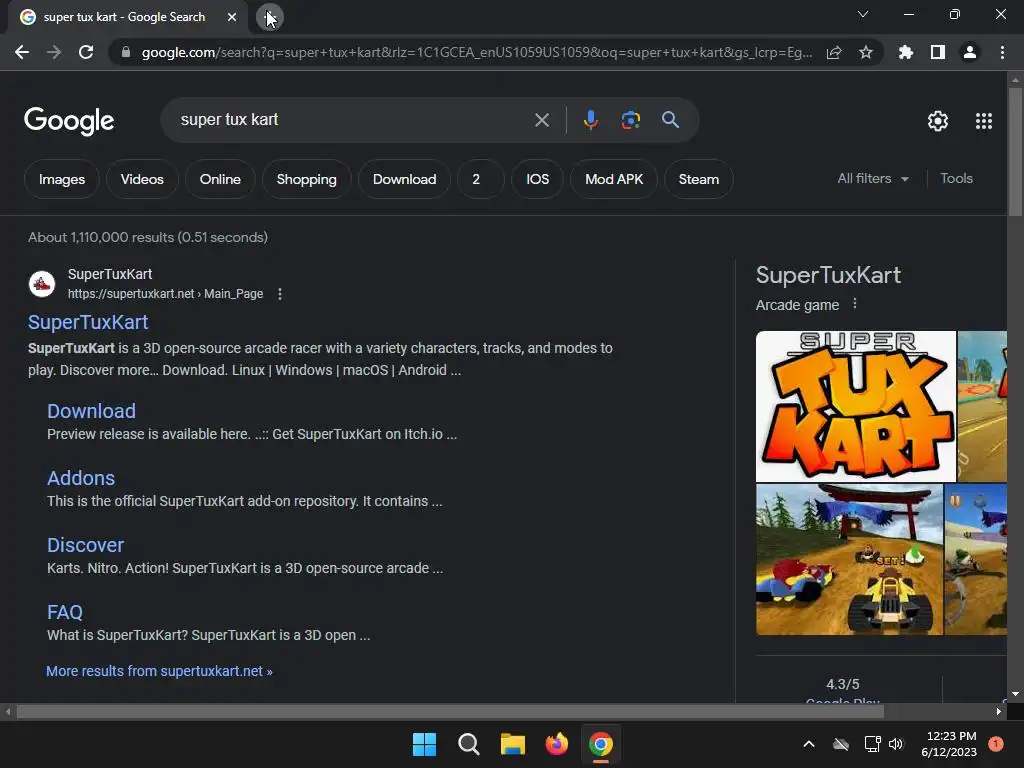This screenshot has height=768, width=1024.
Task: Click the SuperTuxKart site favicon
Action: [x=42, y=284]
